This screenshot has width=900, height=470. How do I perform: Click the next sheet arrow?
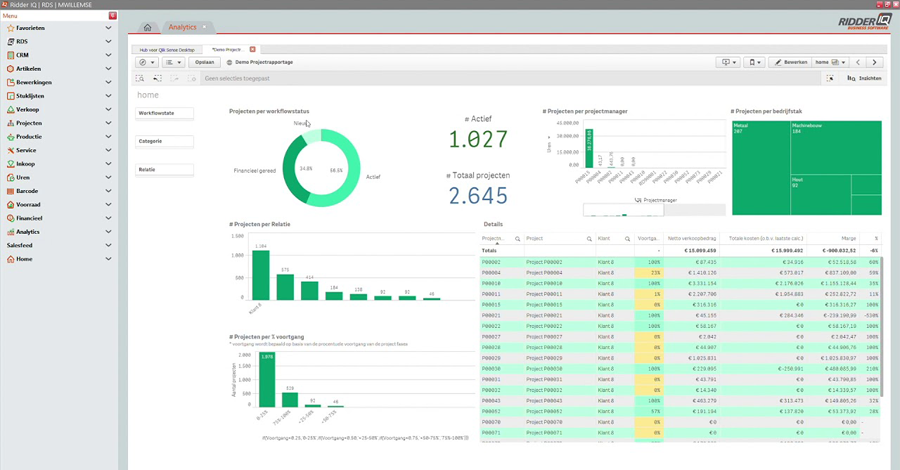click(x=874, y=62)
